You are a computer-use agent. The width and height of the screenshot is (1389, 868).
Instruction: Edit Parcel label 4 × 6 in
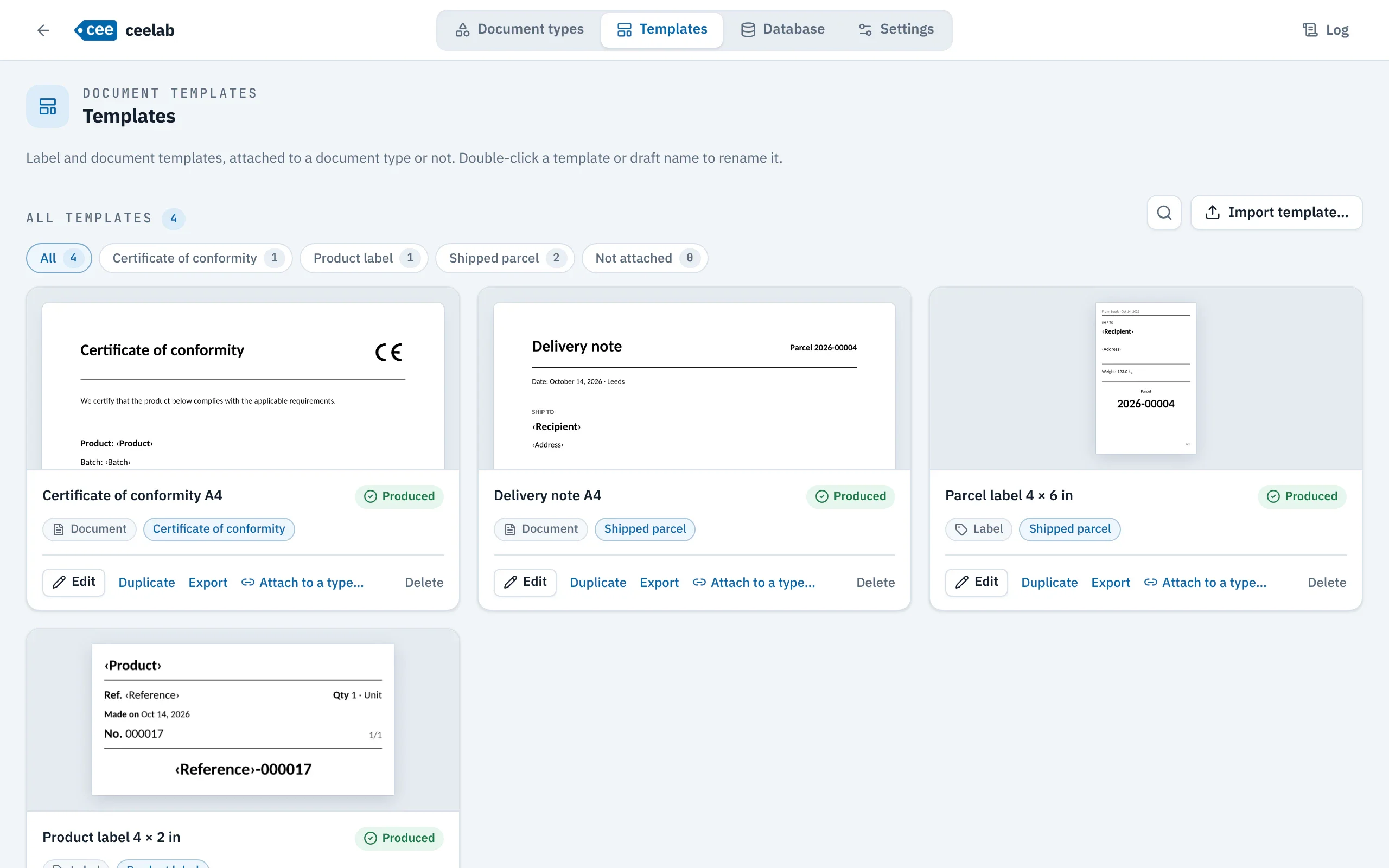[976, 582]
